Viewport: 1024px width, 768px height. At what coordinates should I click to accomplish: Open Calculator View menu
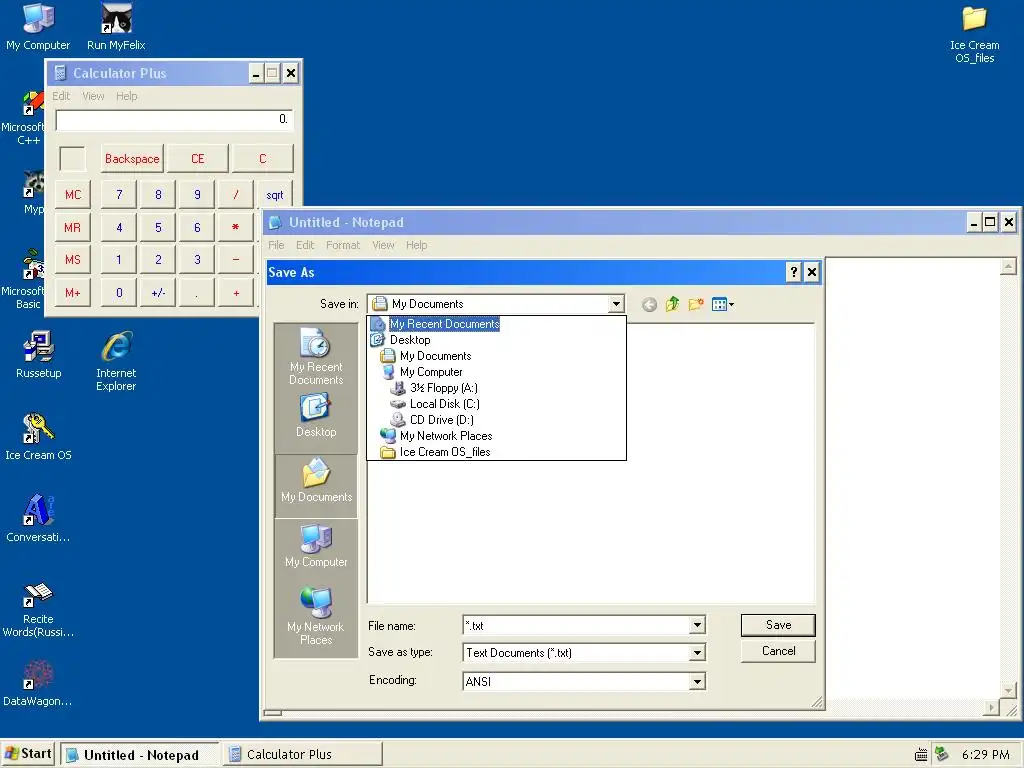coord(93,96)
